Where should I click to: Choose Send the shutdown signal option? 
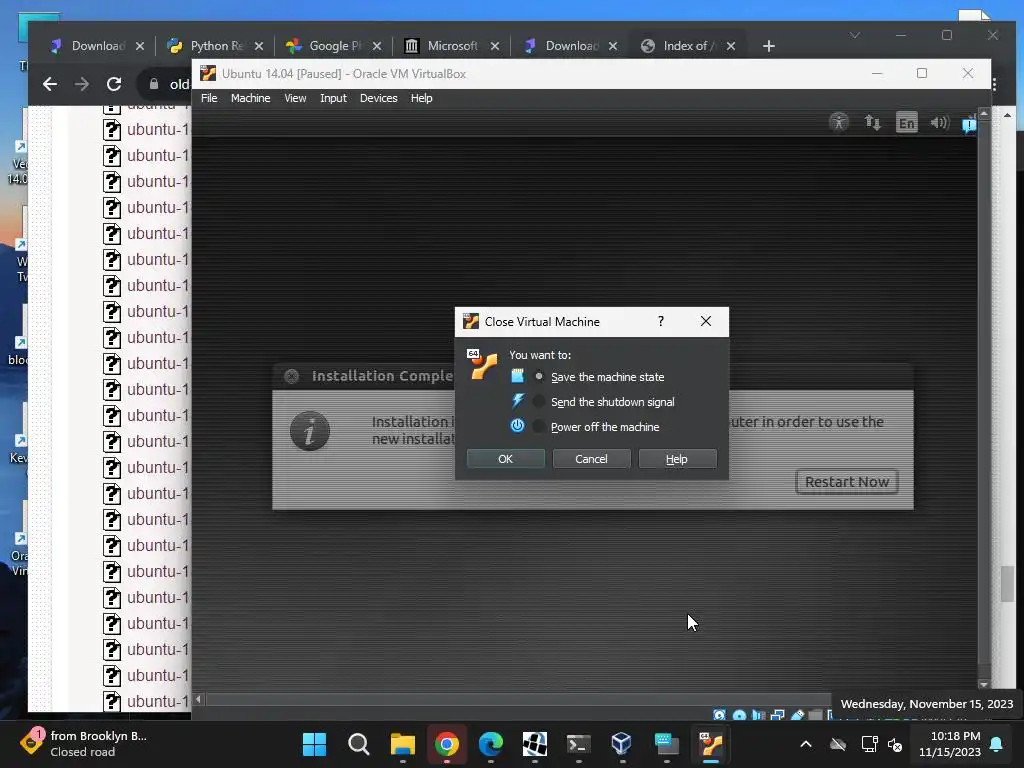[539, 402]
